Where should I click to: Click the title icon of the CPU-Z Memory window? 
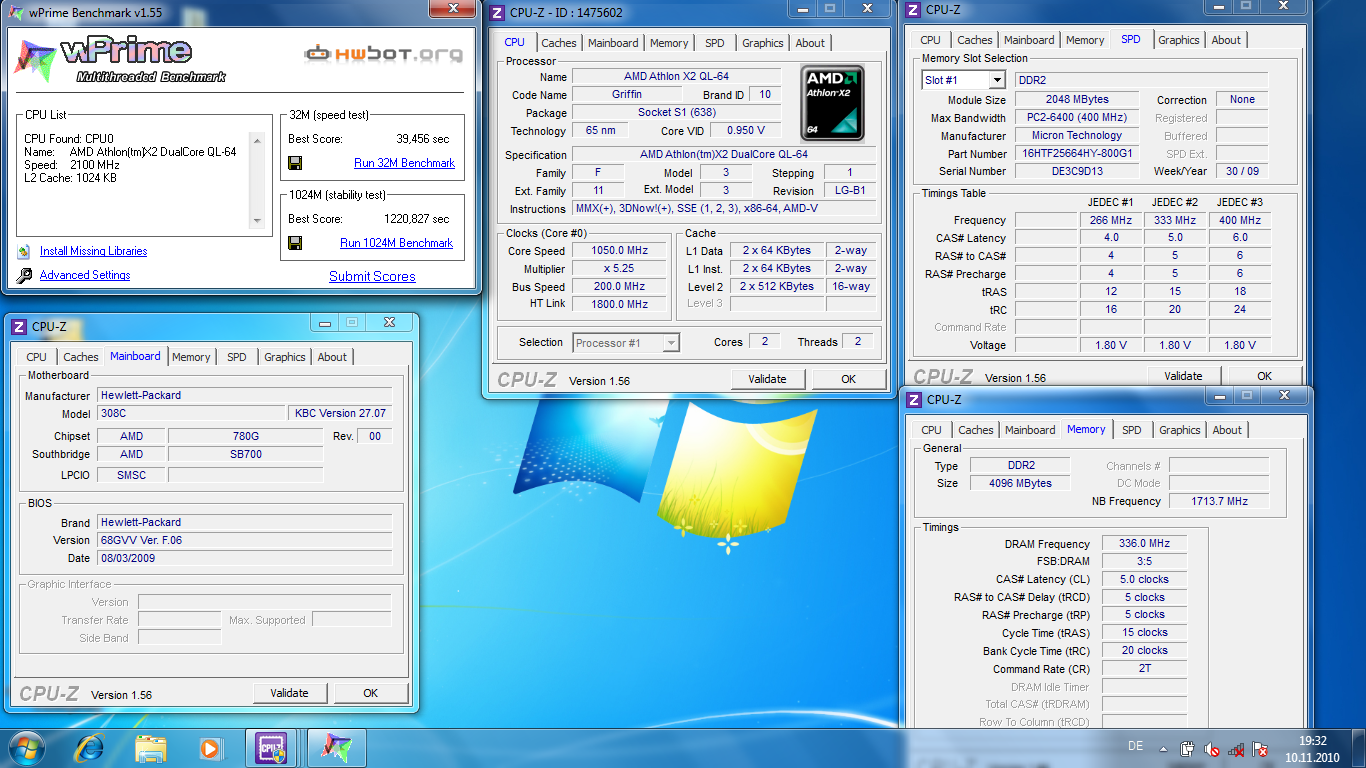(x=914, y=399)
